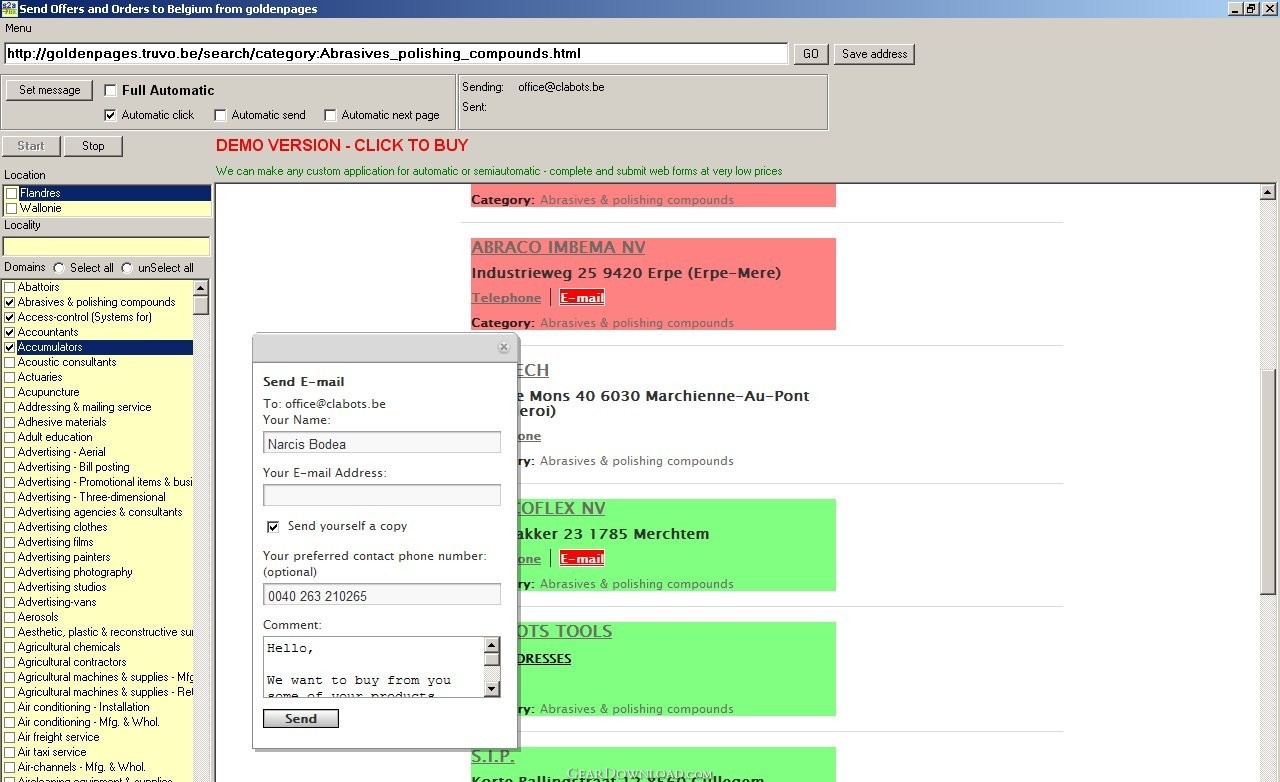This screenshot has width=1280, height=782.
Task: Enable the Full Automatic checkbox
Action: click(x=111, y=90)
